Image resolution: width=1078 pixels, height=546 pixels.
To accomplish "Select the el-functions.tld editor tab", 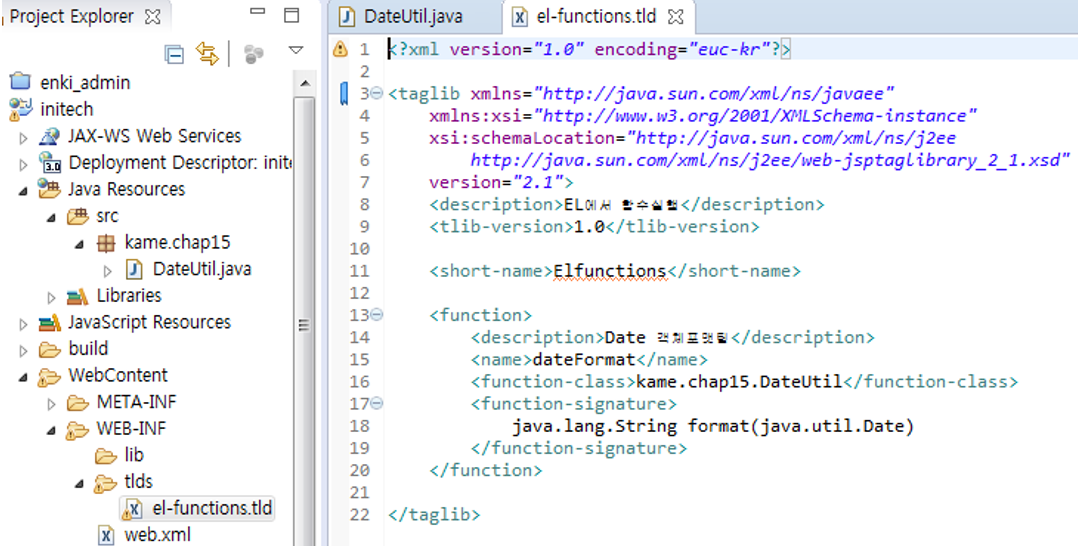I will [597, 17].
